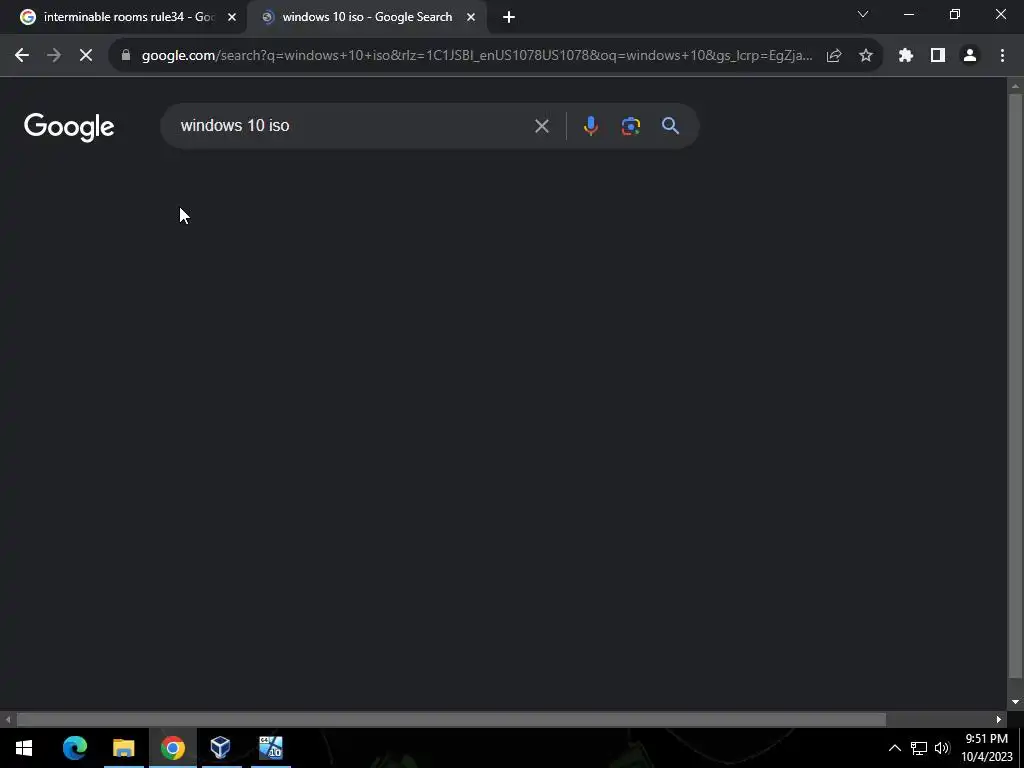Click the scroll-left arrow
This screenshot has height=768, width=1024.
8,720
